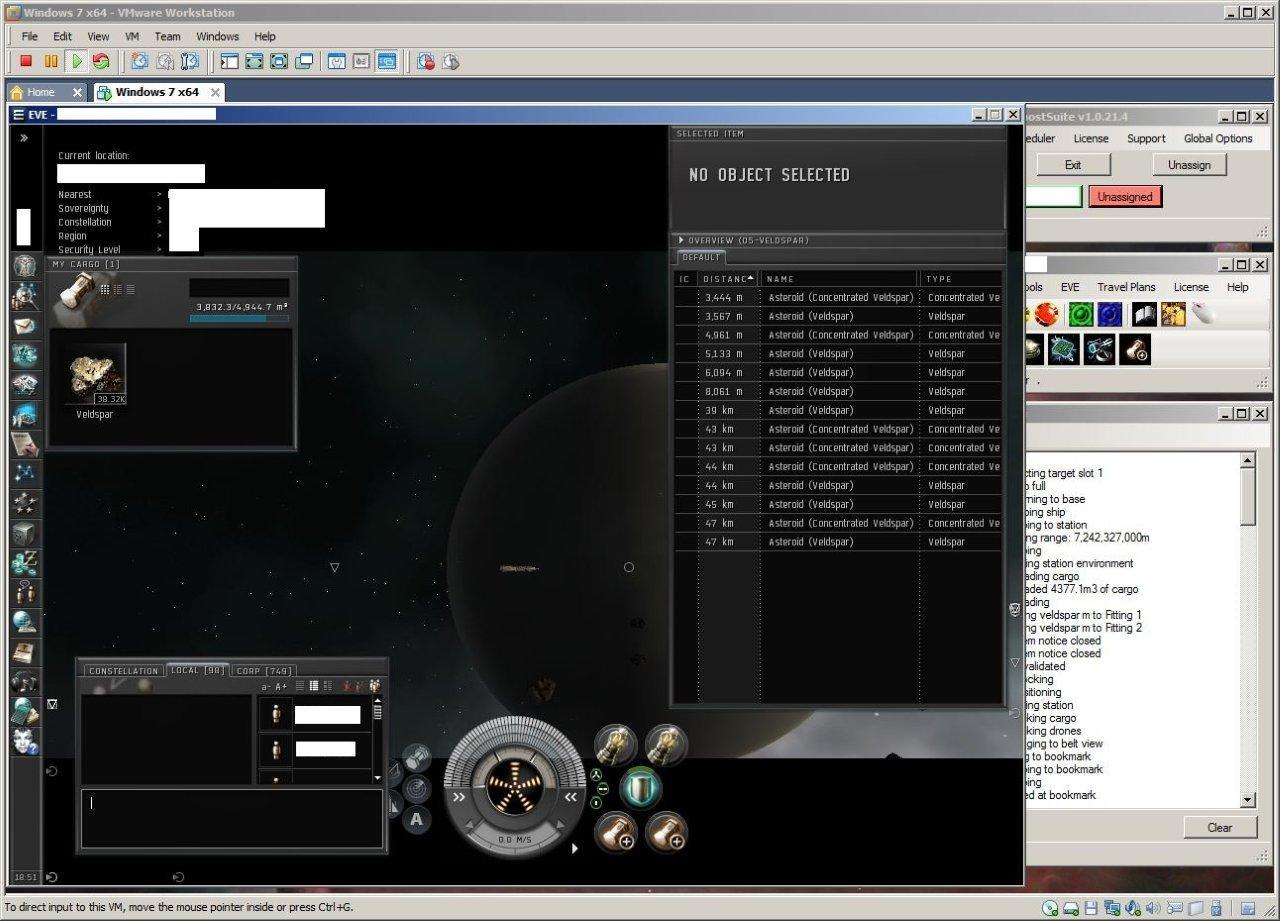Screen dimensions: 1280x921
Task: Activate the top-right mining laser module
Action: pos(666,745)
